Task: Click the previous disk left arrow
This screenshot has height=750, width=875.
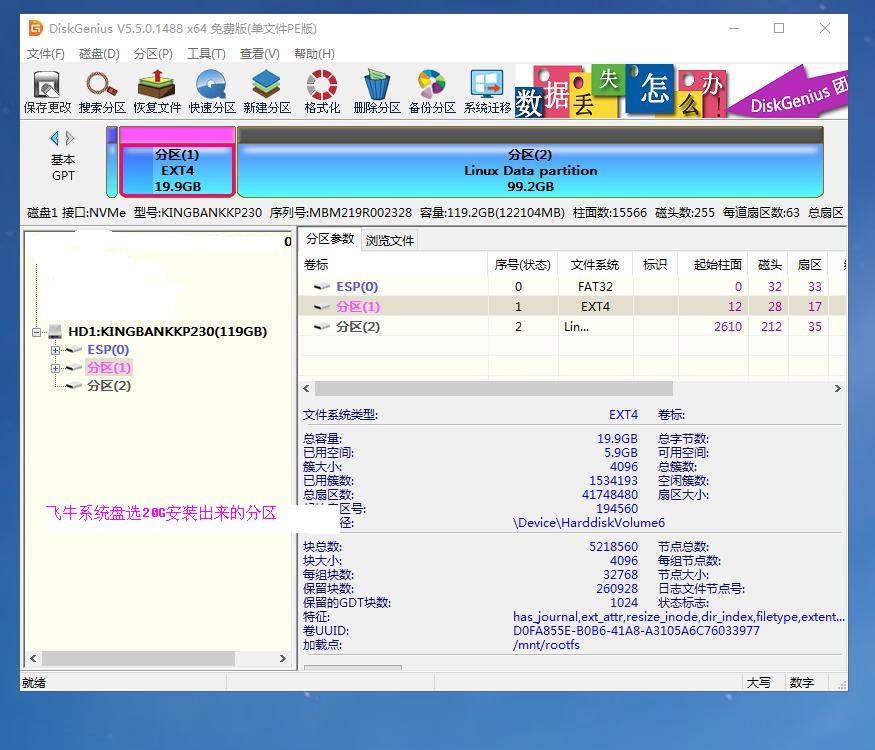Action: pos(54,139)
